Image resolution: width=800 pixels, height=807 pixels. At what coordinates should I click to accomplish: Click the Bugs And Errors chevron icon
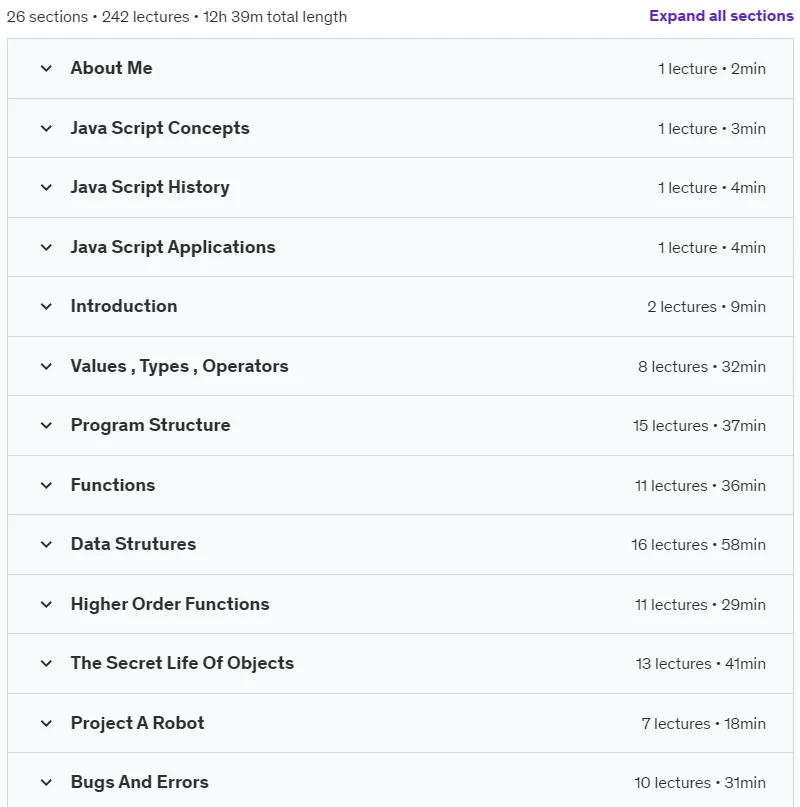pos(46,782)
